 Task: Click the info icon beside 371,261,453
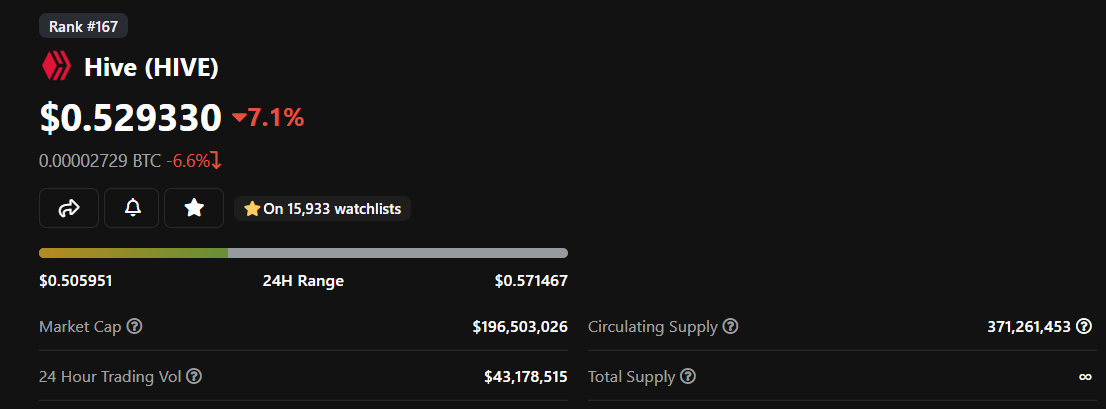click(1083, 326)
